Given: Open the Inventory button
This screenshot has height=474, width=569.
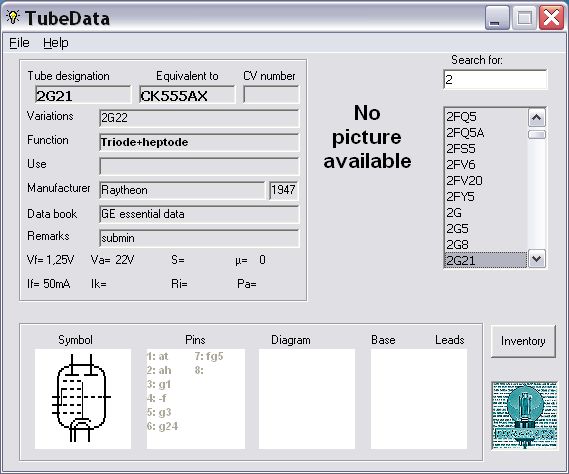Looking at the screenshot, I should pos(523,341).
